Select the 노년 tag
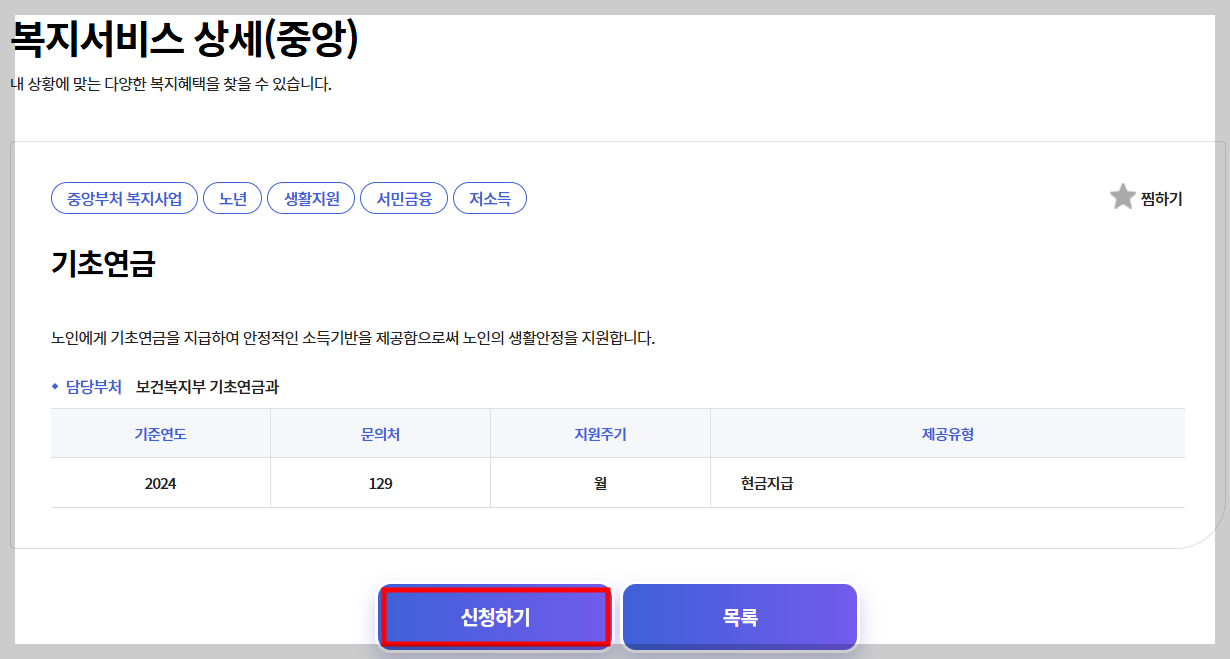 coord(233,199)
